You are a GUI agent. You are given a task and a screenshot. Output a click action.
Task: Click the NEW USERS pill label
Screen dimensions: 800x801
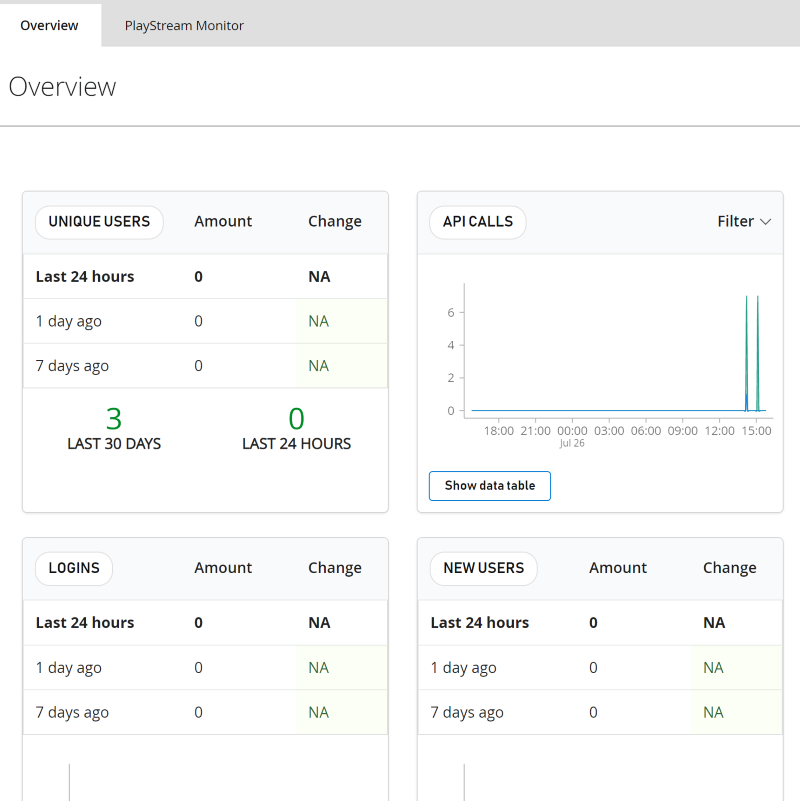click(x=483, y=568)
